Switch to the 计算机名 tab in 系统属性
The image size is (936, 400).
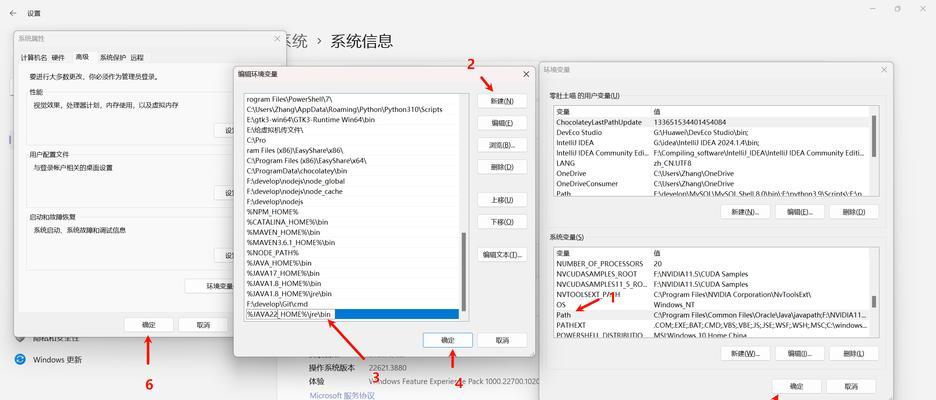coord(34,57)
